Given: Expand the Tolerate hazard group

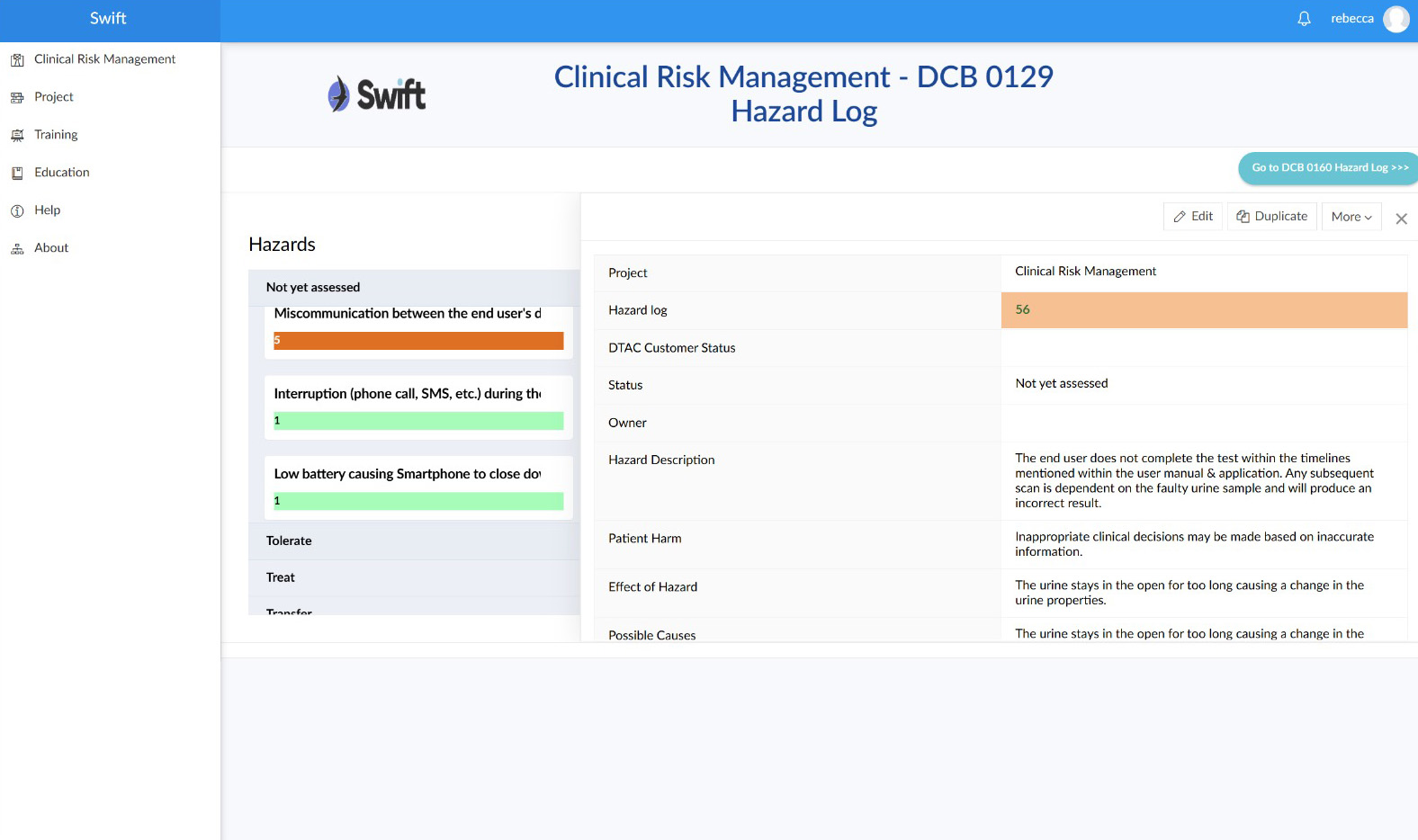Looking at the screenshot, I should 289,541.
